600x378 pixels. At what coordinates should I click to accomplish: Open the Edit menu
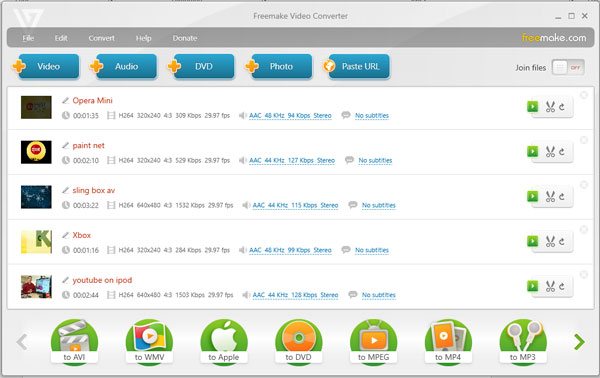click(61, 38)
